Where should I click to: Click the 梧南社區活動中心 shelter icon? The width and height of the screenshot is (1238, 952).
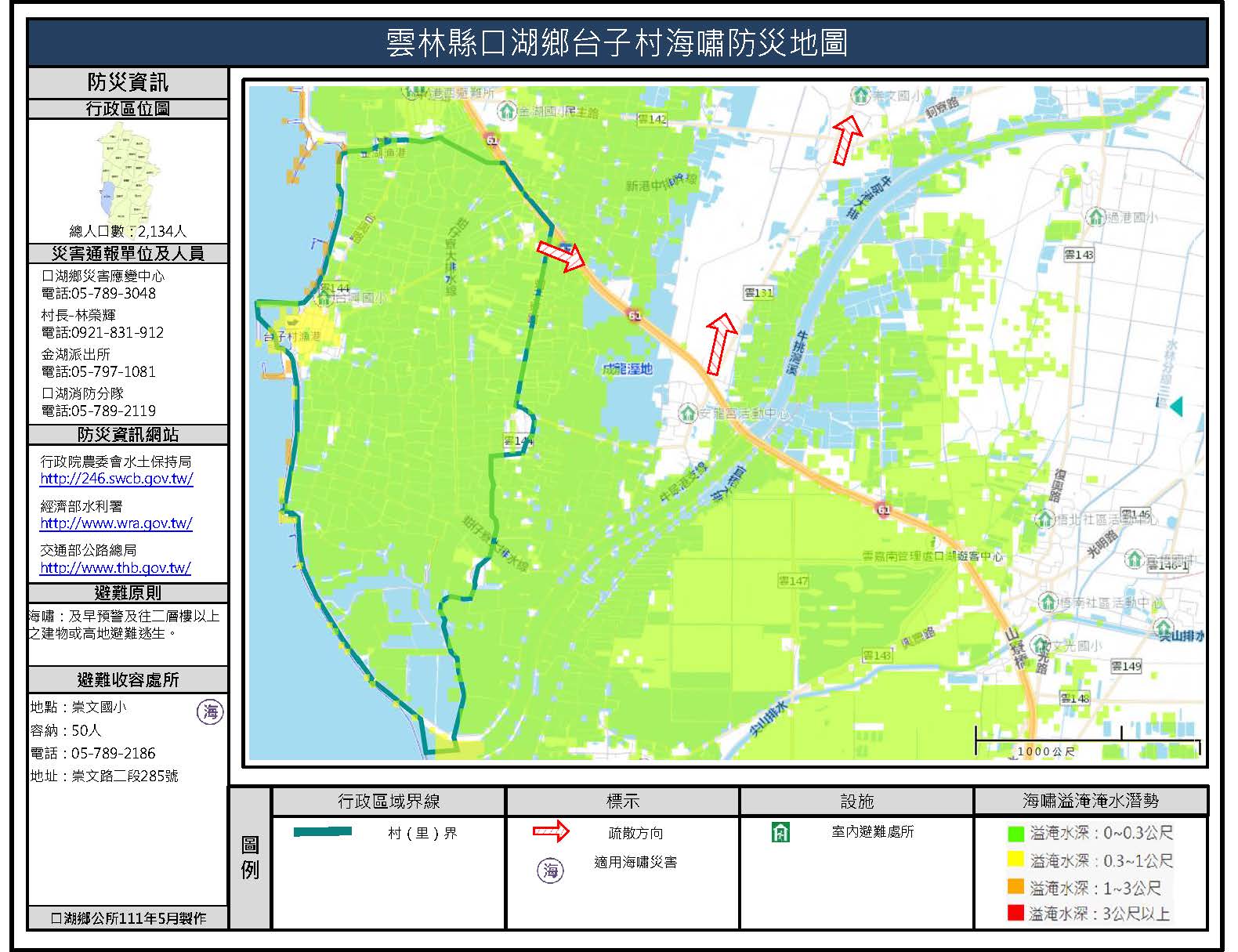[1048, 602]
